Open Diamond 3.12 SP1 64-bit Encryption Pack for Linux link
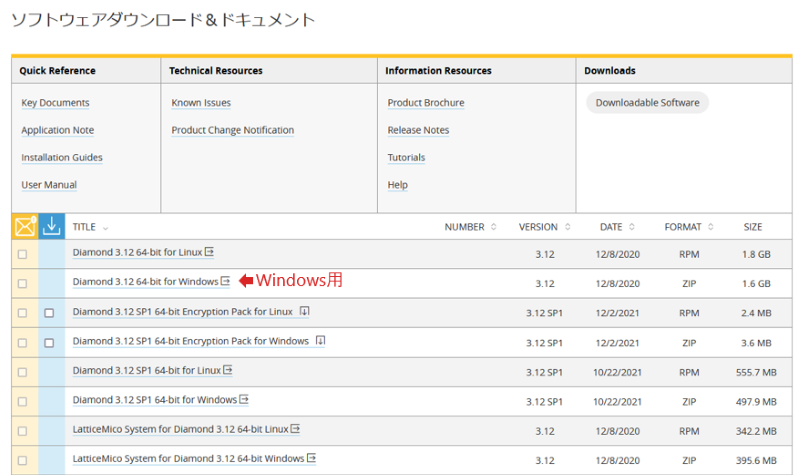800x475 pixels. [x=183, y=311]
